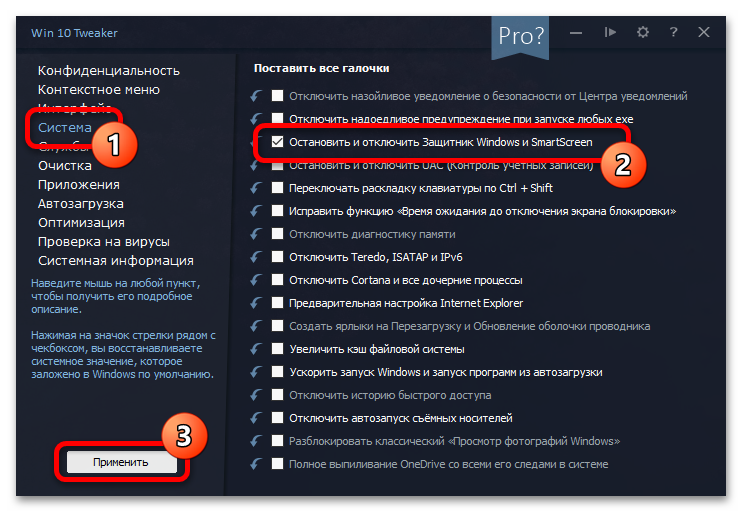
Task: Restore default arrow for Cortana option
Action: 256,280
